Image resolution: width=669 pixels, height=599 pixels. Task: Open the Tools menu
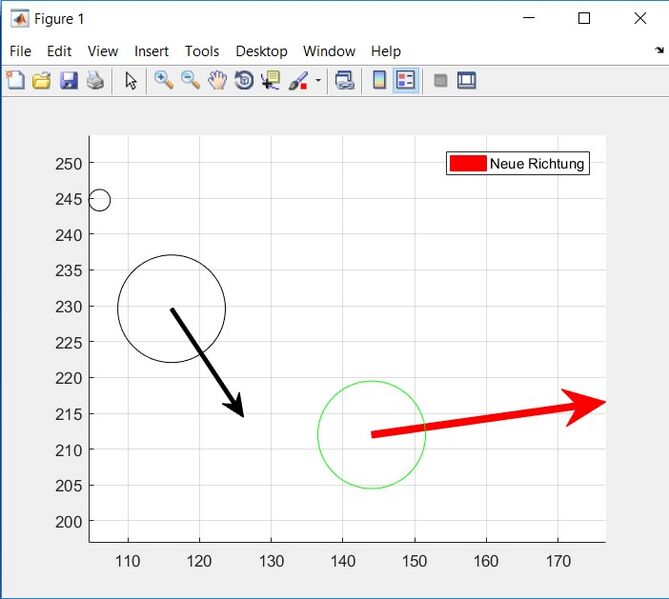[202, 51]
